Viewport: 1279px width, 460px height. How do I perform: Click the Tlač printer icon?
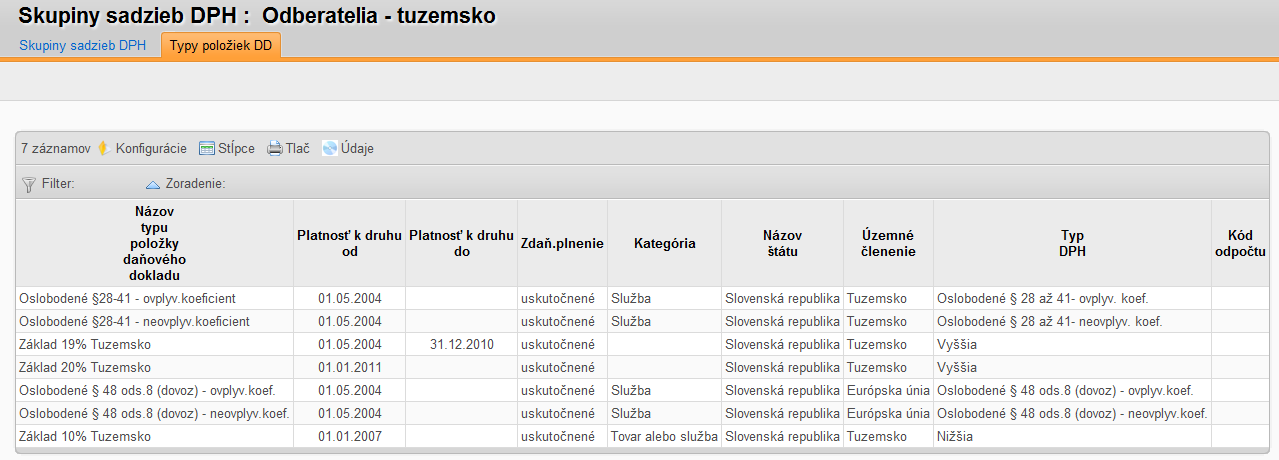275,148
